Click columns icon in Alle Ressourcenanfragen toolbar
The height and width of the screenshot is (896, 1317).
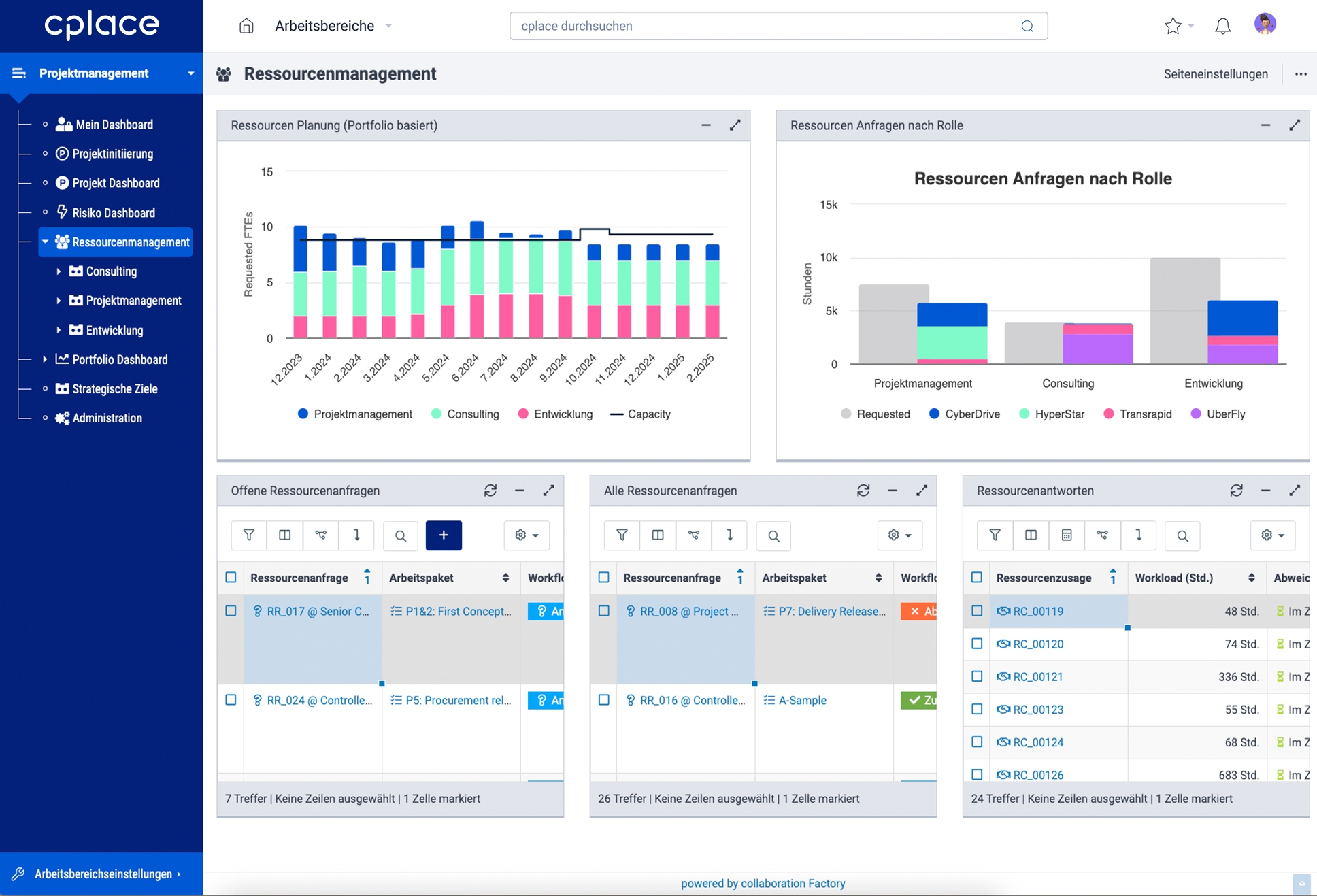click(658, 535)
